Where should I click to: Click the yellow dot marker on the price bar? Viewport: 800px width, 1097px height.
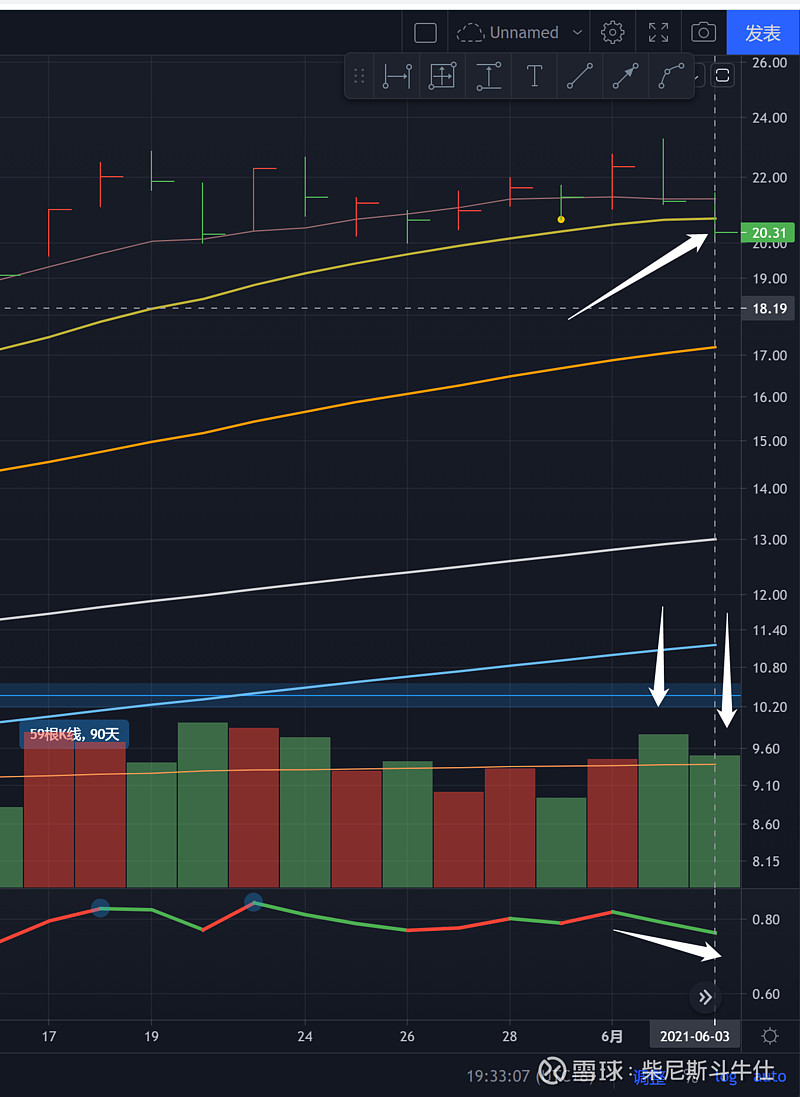tap(561, 220)
